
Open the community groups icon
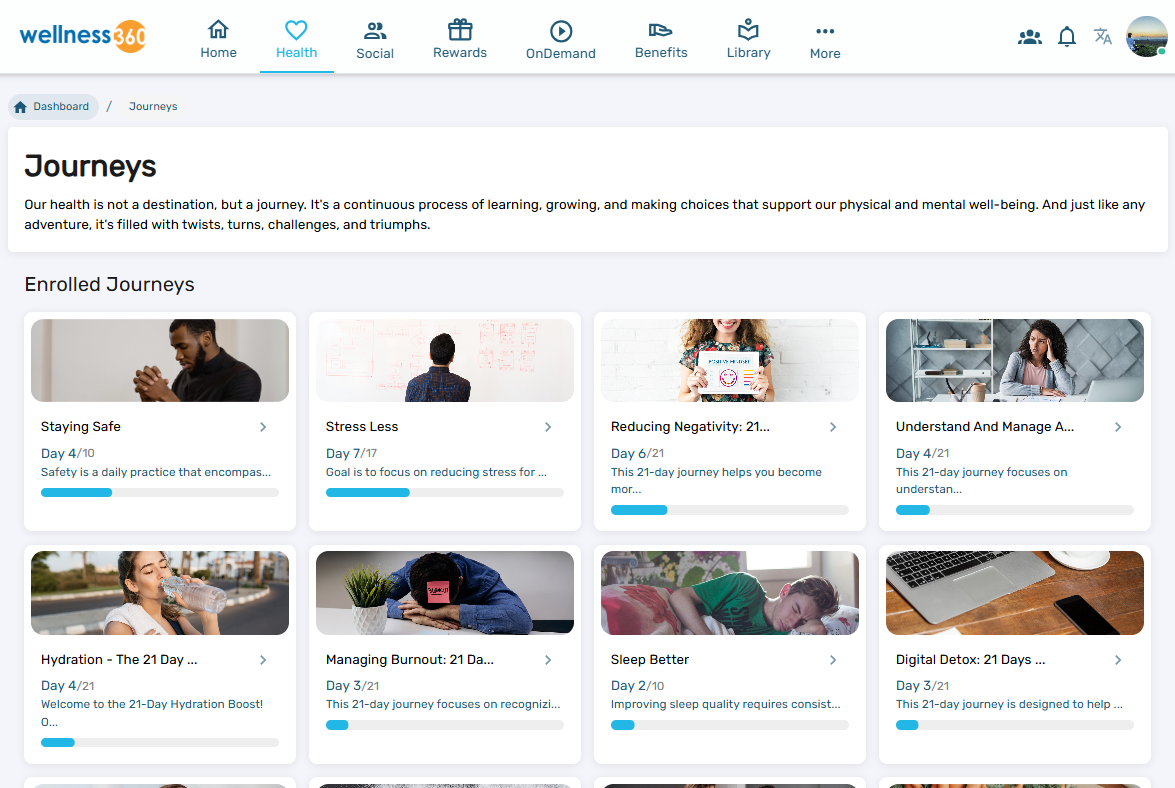click(1029, 37)
